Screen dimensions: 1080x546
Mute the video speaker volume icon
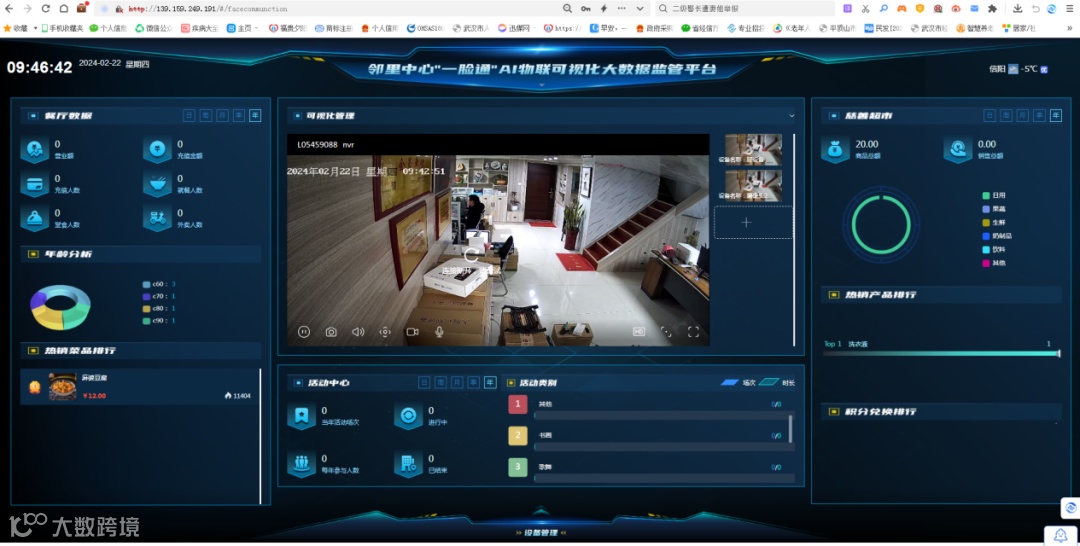[357, 332]
